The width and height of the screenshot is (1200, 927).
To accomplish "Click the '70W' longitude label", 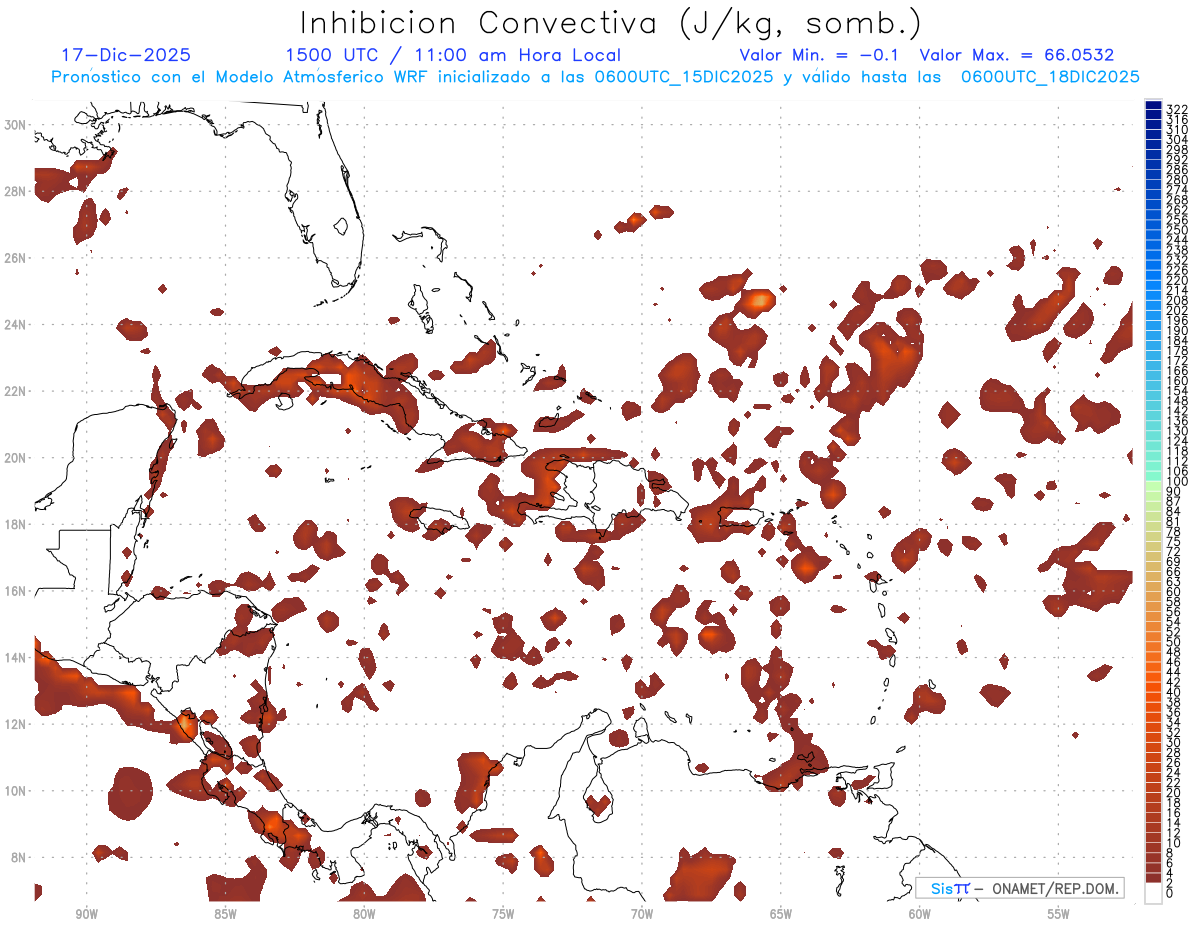I will click(x=642, y=914).
